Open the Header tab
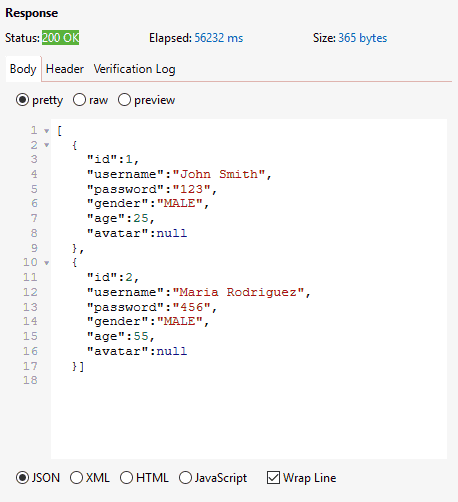458x502 pixels. pos(65,69)
